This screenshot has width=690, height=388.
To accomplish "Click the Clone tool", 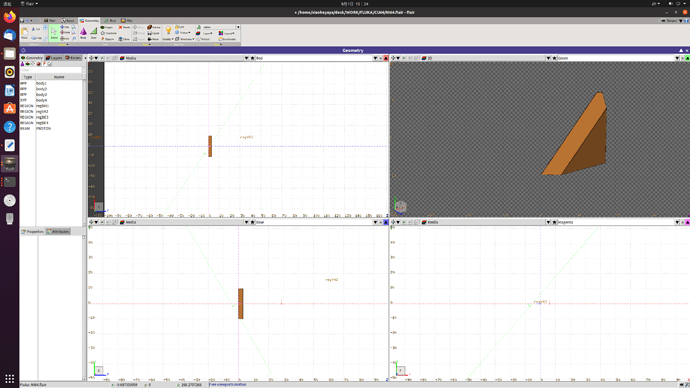I will (124, 39).
